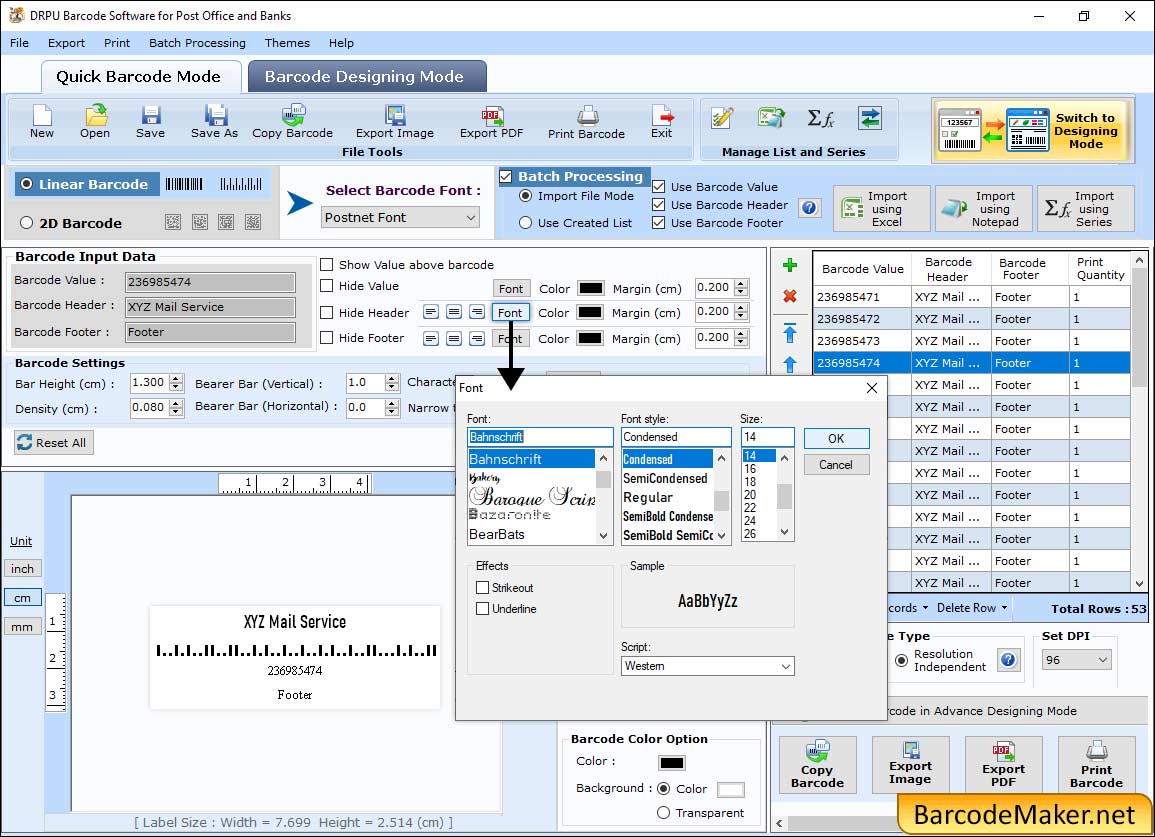The image size is (1155, 837).
Task: Select Use Created List option
Action: [525, 223]
